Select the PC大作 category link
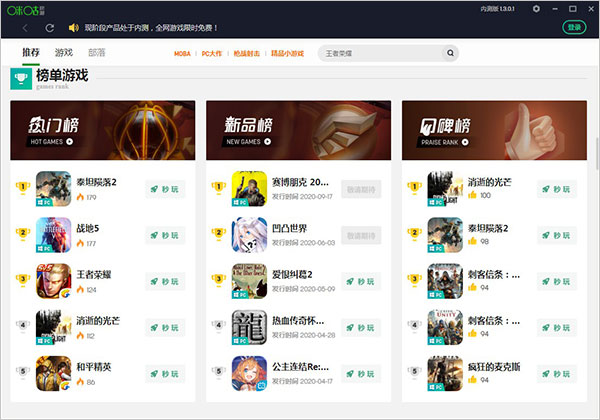Viewport: 600px width, 420px height. click(212, 54)
